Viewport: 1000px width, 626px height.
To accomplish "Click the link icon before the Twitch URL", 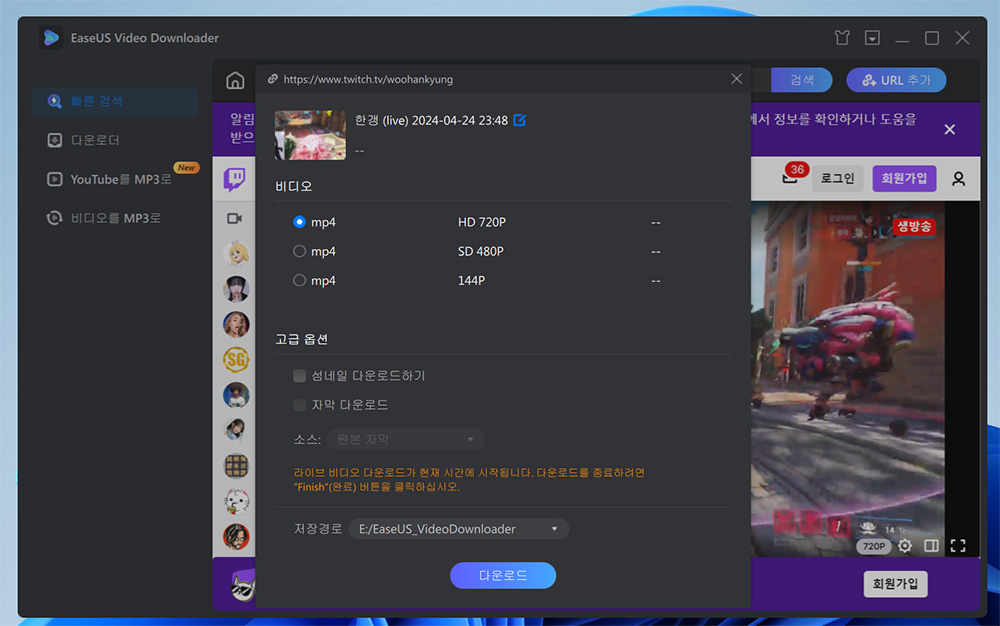I will 272,79.
